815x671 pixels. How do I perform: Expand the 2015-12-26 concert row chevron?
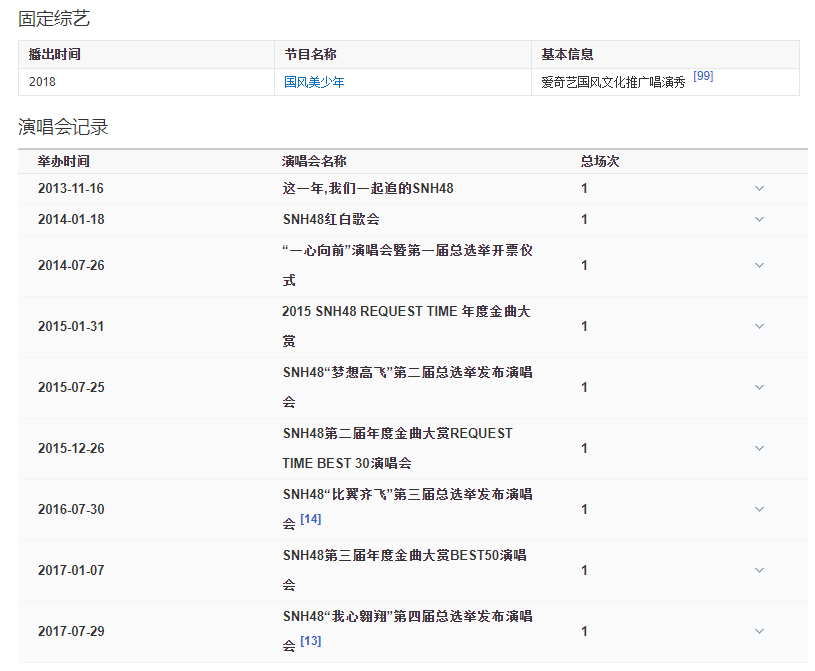point(759,448)
